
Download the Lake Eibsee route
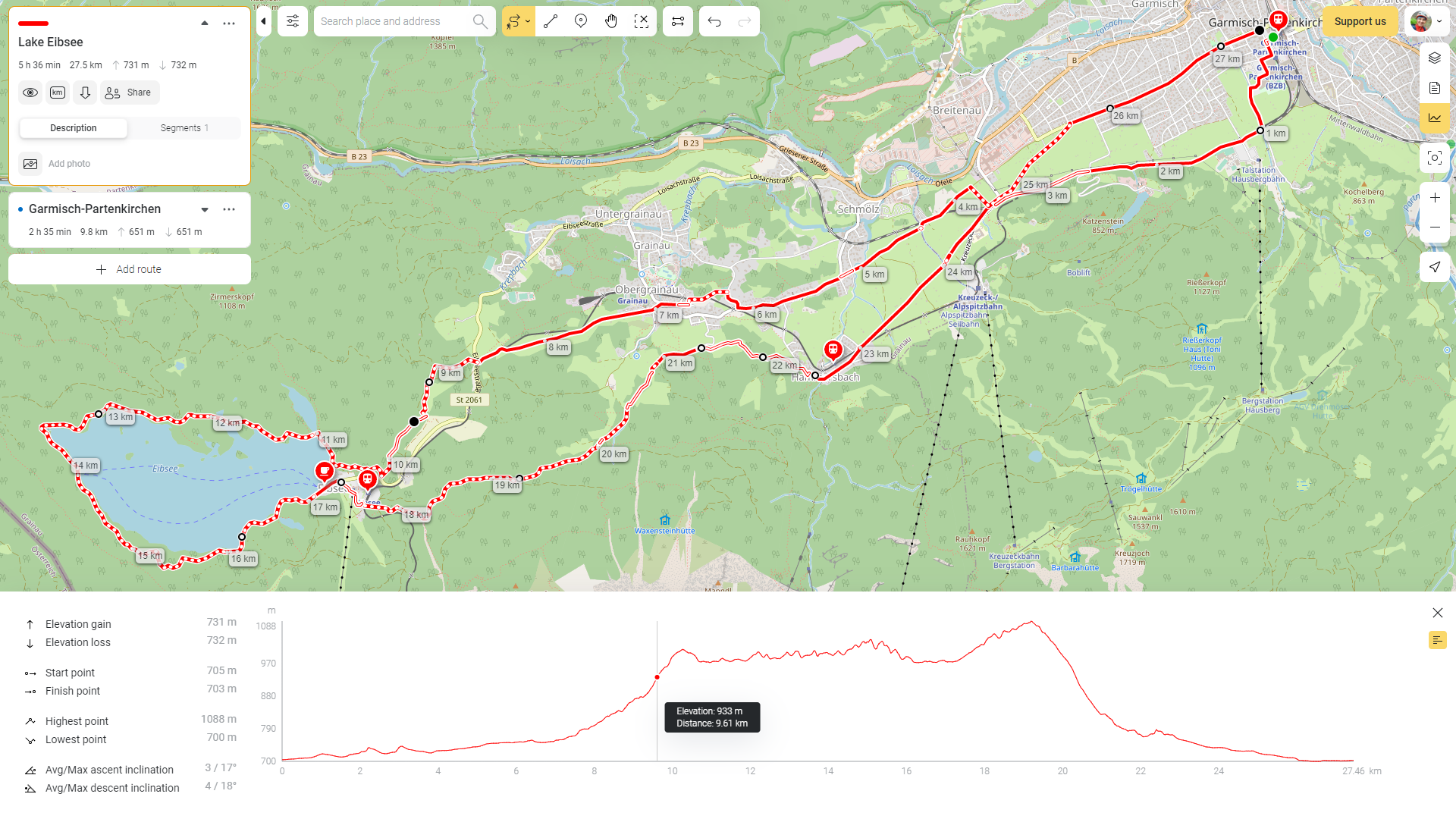click(x=85, y=93)
